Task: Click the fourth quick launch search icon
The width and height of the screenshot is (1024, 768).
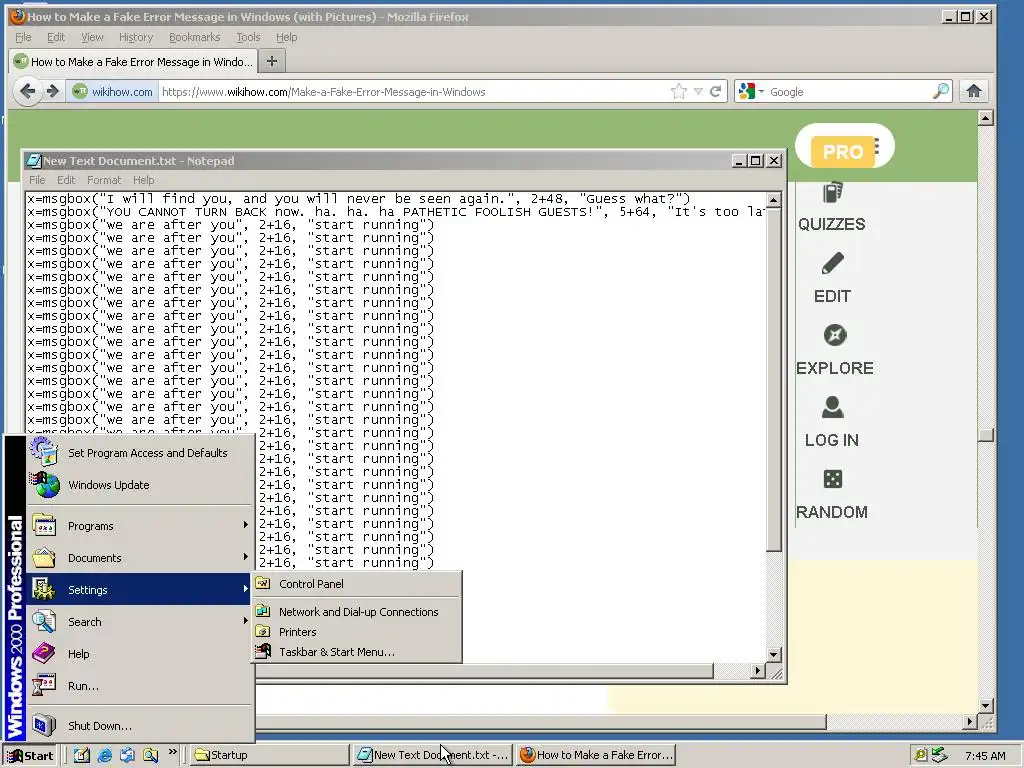Action: pyautogui.click(x=150, y=756)
